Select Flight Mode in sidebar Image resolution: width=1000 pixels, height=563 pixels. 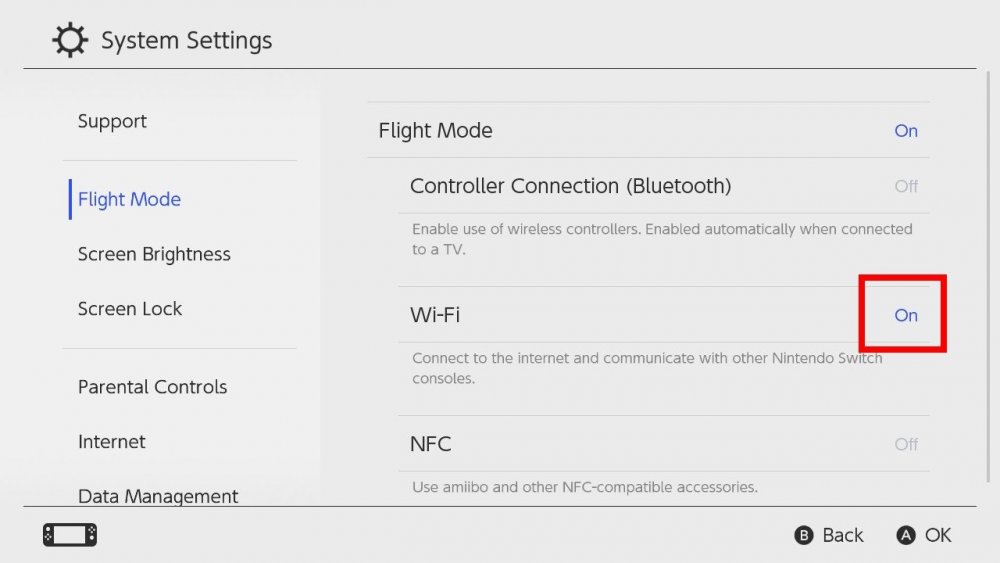[x=129, y=199]
